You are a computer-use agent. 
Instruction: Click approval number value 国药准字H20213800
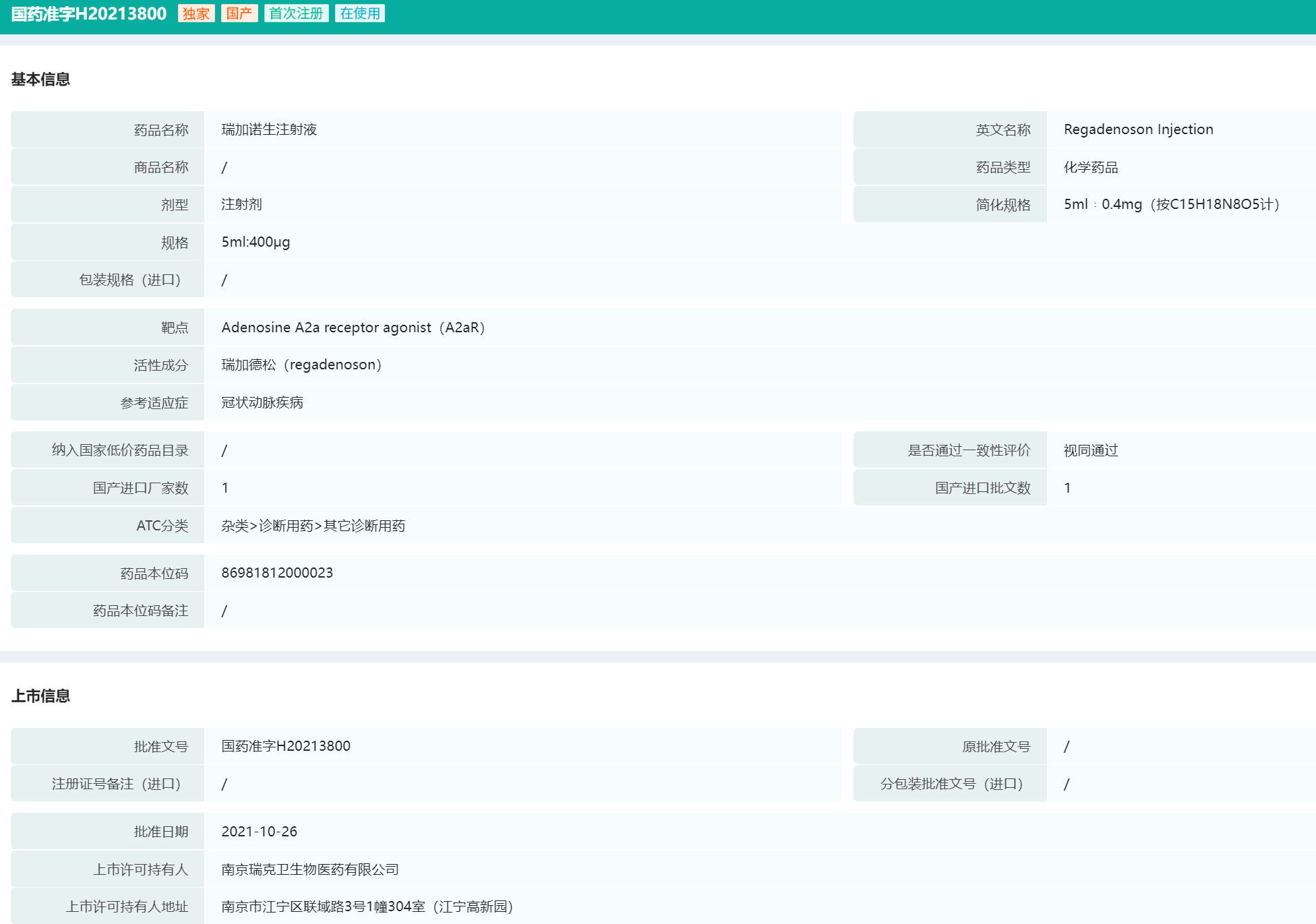coord(286,746)
